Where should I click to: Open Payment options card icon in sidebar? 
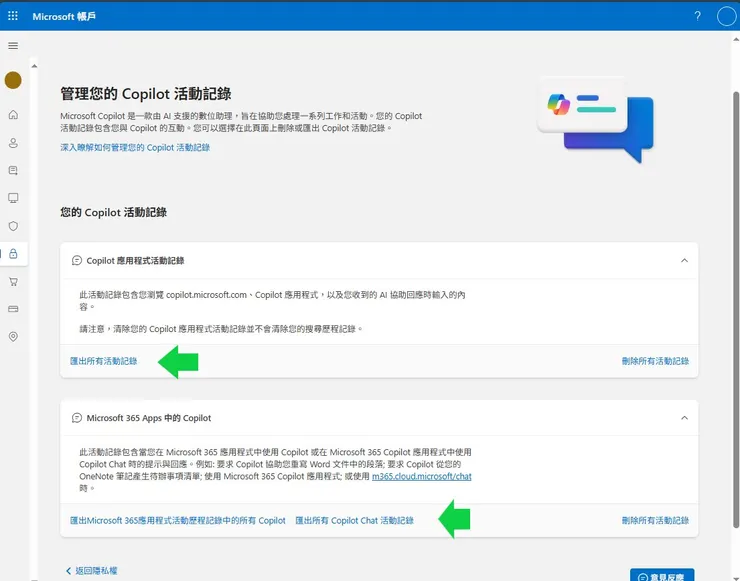click(x=13, y=309)
